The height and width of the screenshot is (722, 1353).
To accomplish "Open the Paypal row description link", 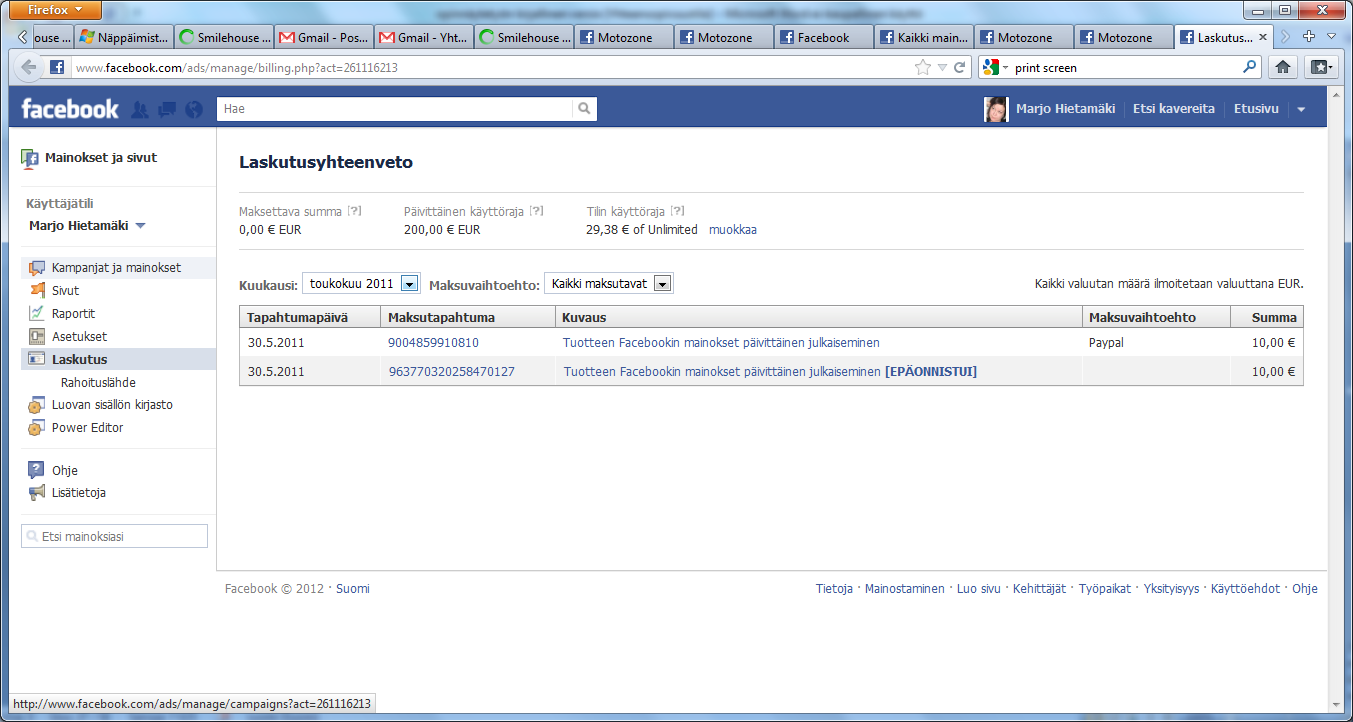I will 721,343.
